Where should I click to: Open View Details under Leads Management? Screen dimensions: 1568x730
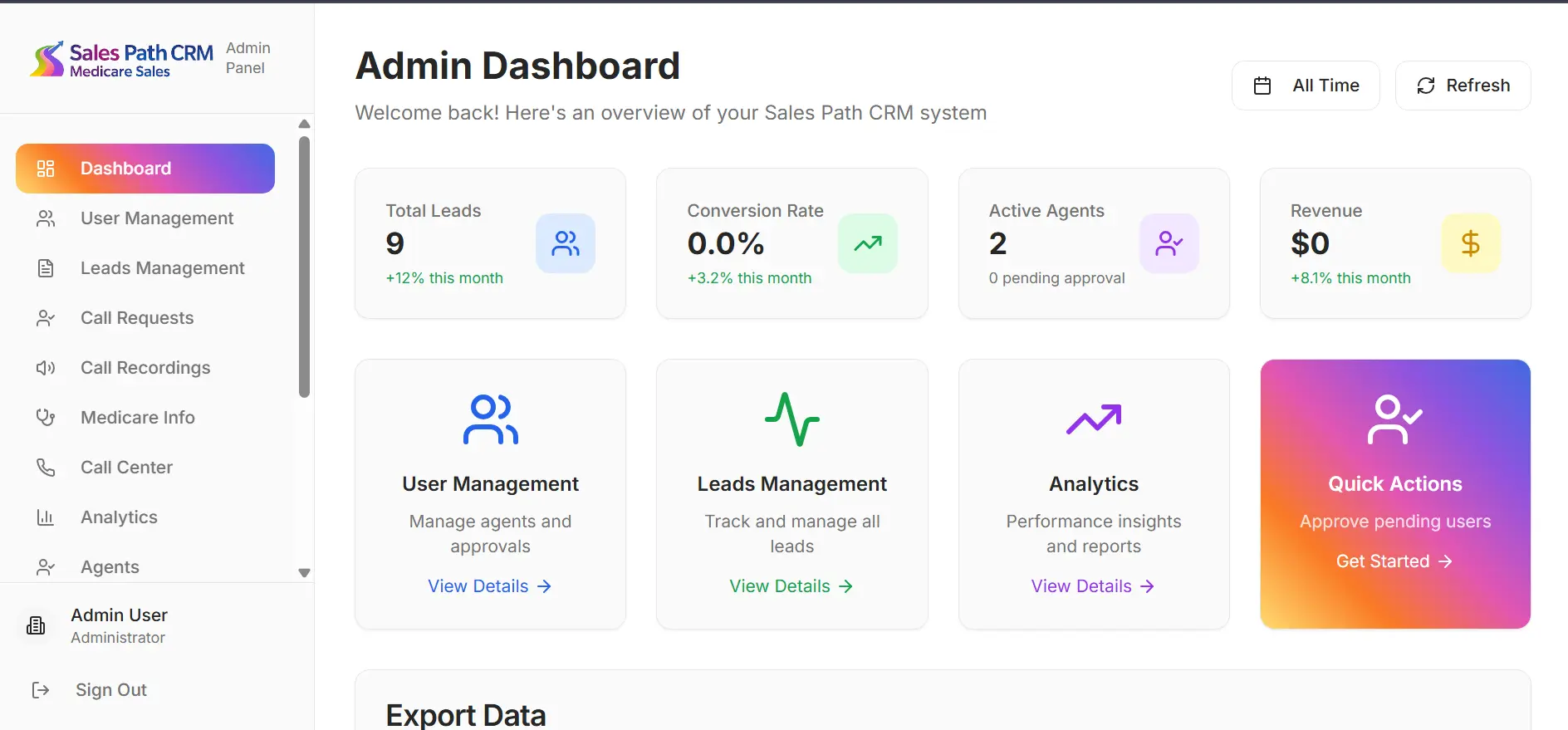791,586
